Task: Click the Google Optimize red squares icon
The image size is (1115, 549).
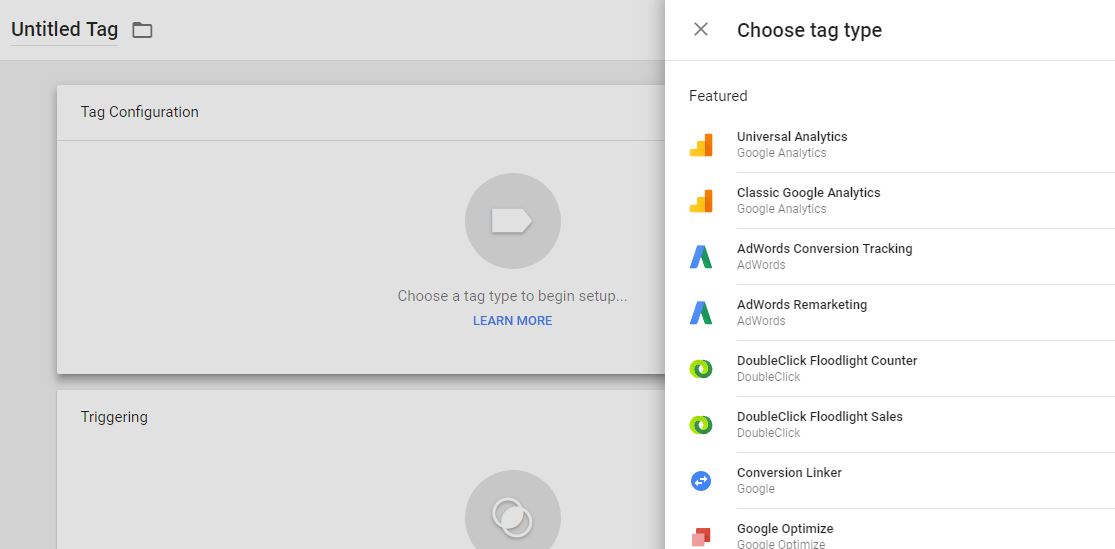Action: 700,536
